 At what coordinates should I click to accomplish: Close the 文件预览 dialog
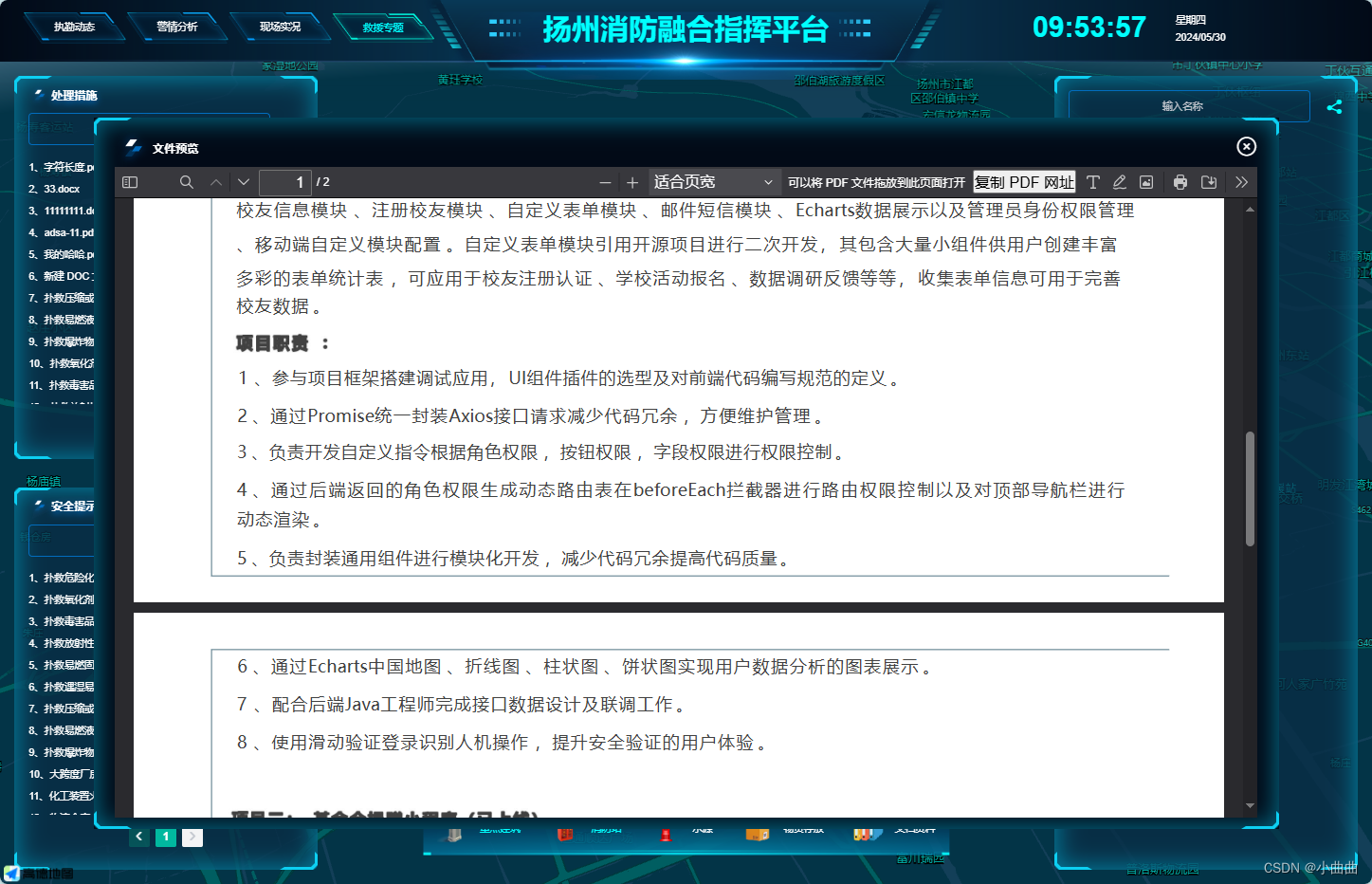point(1247,146)
